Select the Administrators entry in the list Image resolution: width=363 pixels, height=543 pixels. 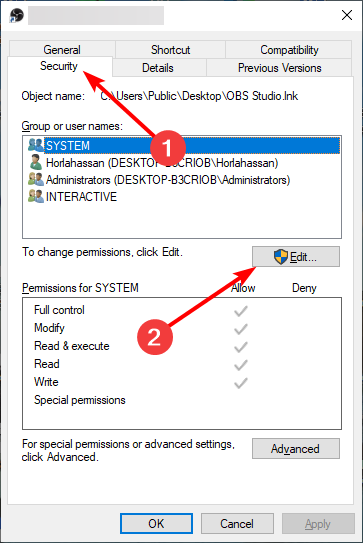tap(168, 180)
